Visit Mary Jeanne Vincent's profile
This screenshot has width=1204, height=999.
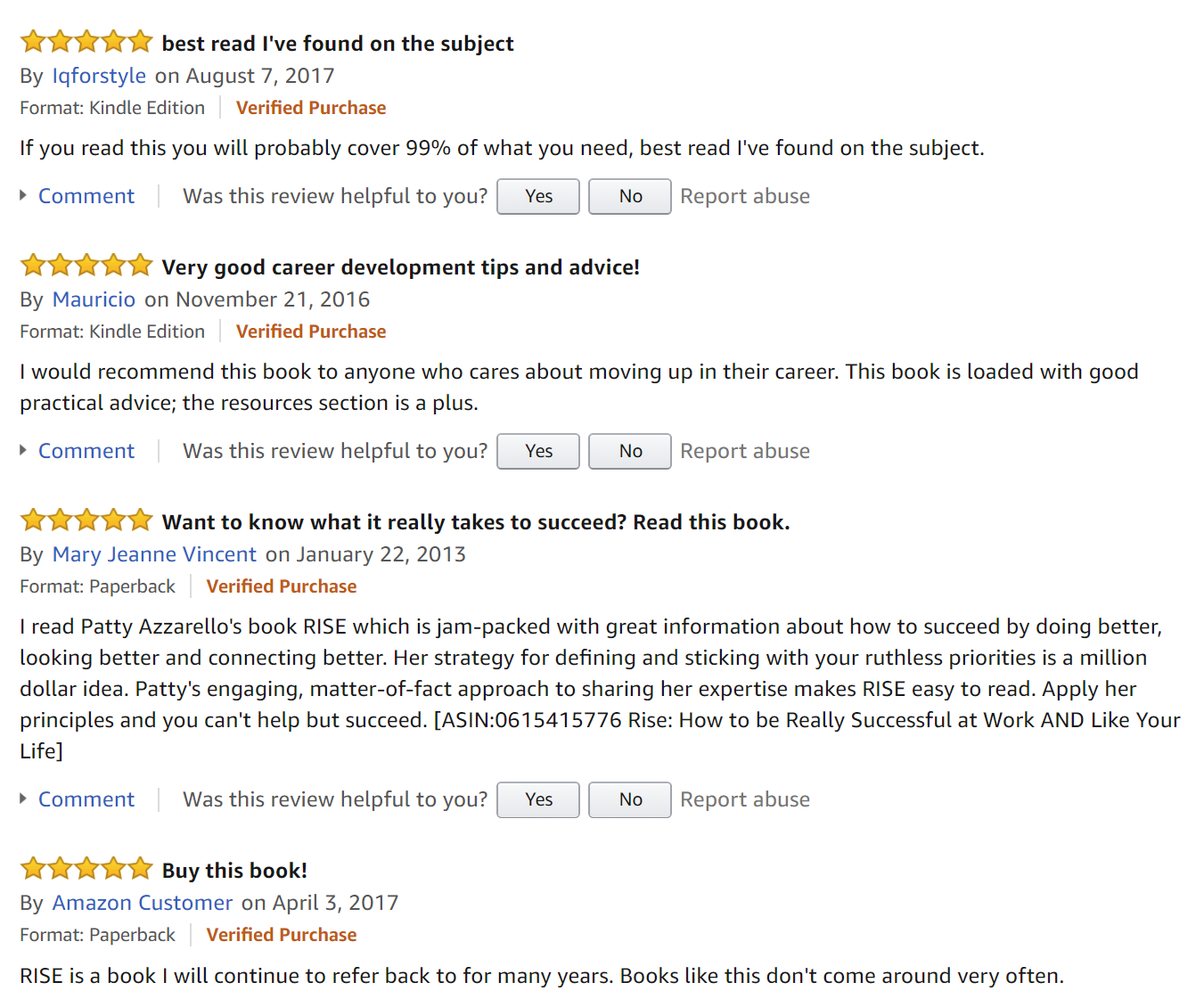(154, 554)
